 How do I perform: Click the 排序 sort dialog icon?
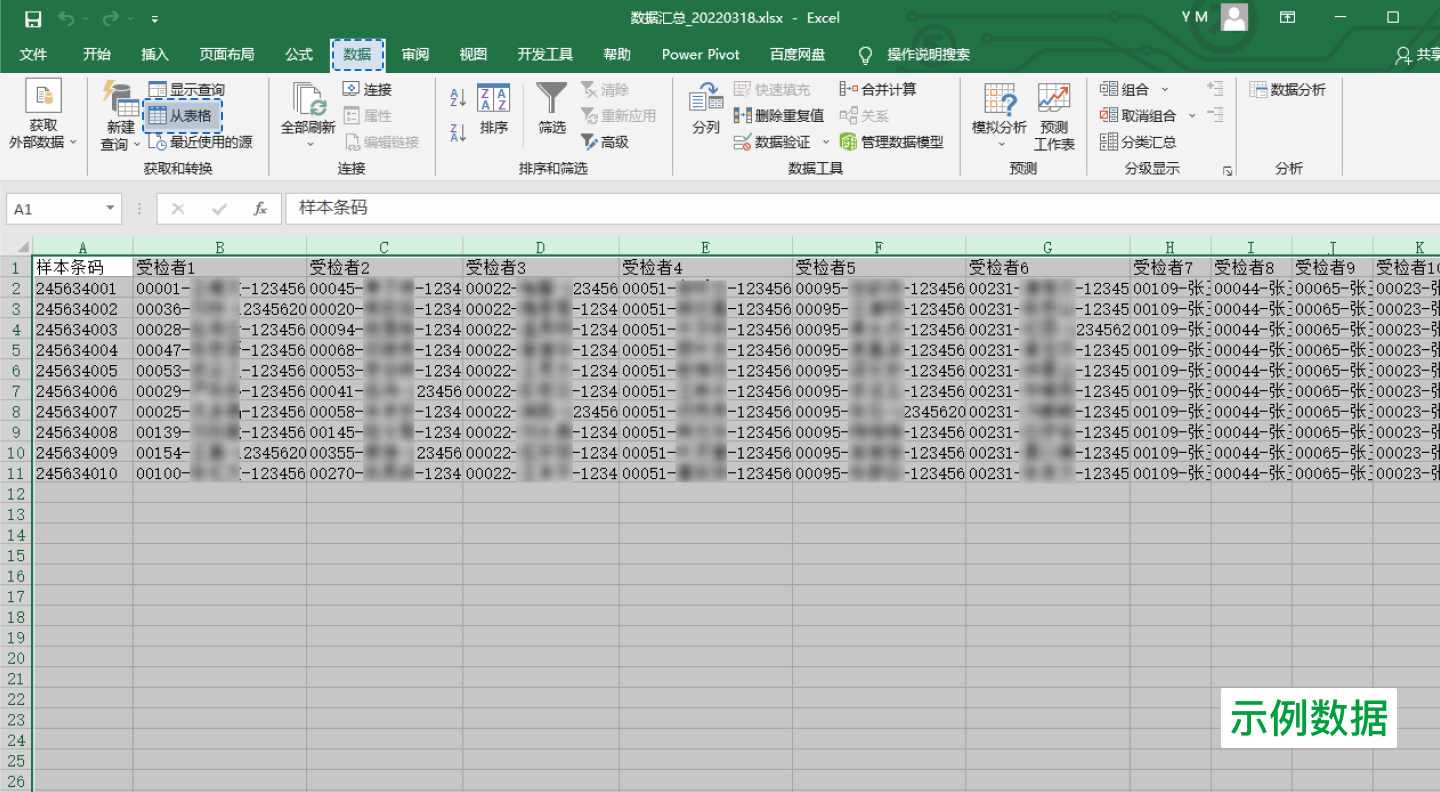tap(493, 100)
